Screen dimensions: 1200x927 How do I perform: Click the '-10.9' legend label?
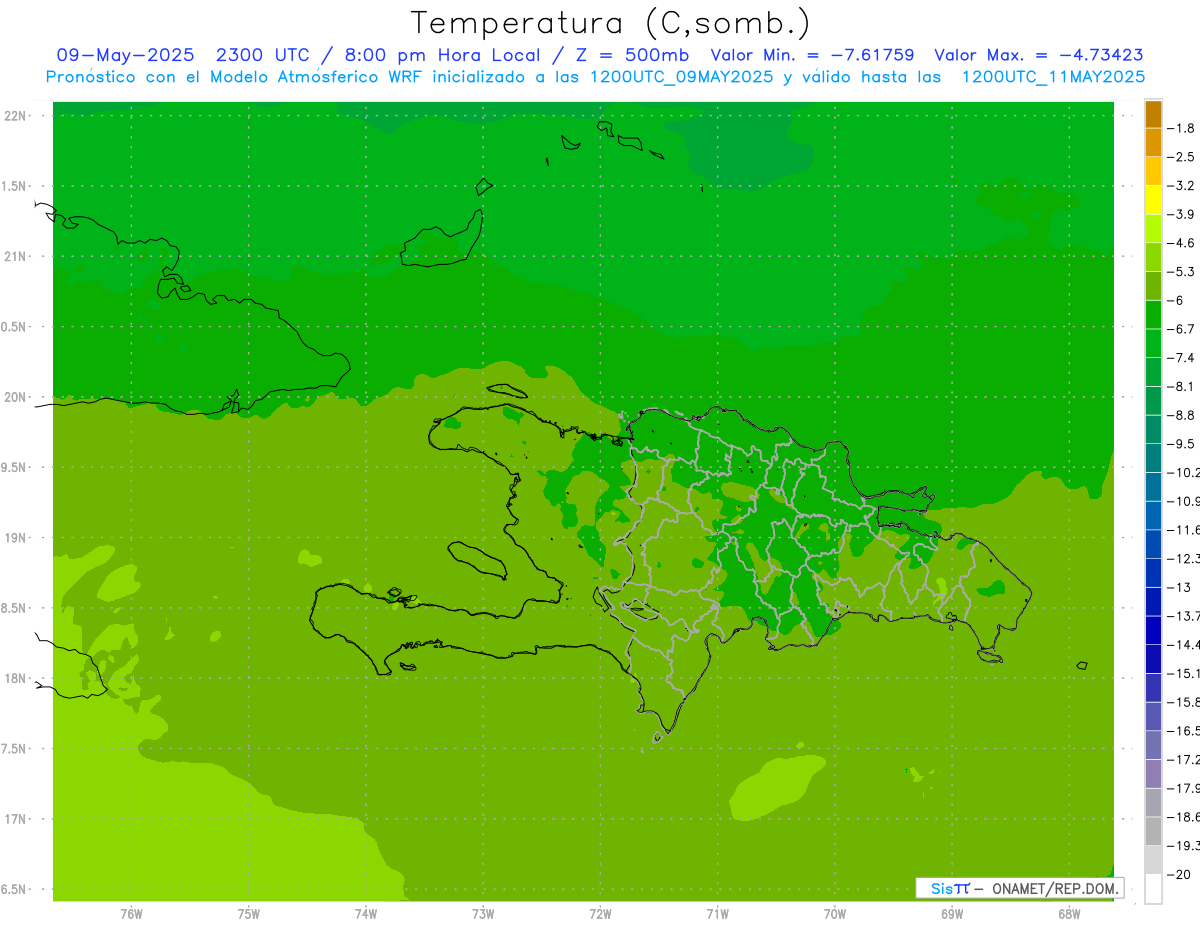click(1183, 501)
